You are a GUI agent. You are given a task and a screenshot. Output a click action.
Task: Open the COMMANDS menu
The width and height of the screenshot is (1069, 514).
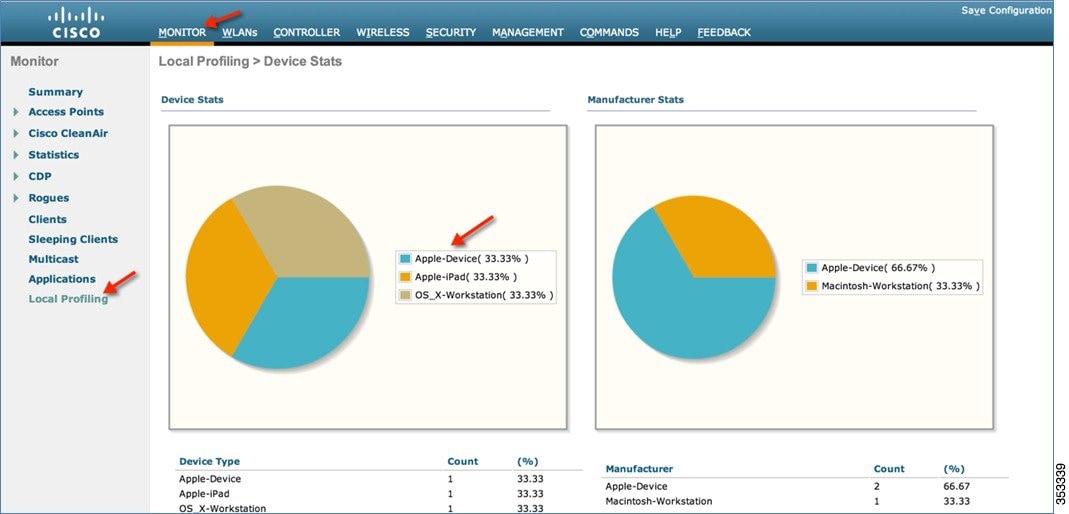[x=609, y=32]
